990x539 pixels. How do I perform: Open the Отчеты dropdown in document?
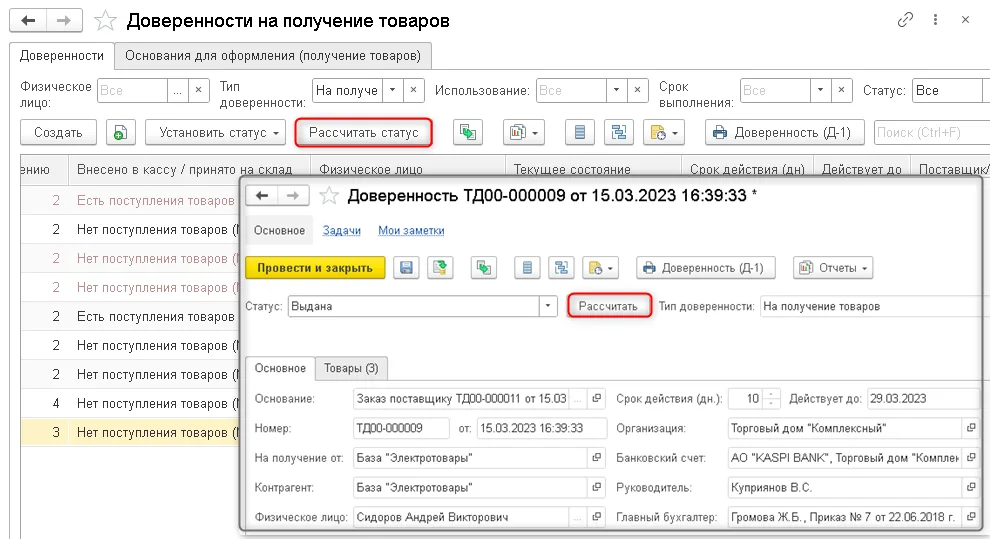coord(833,268)
